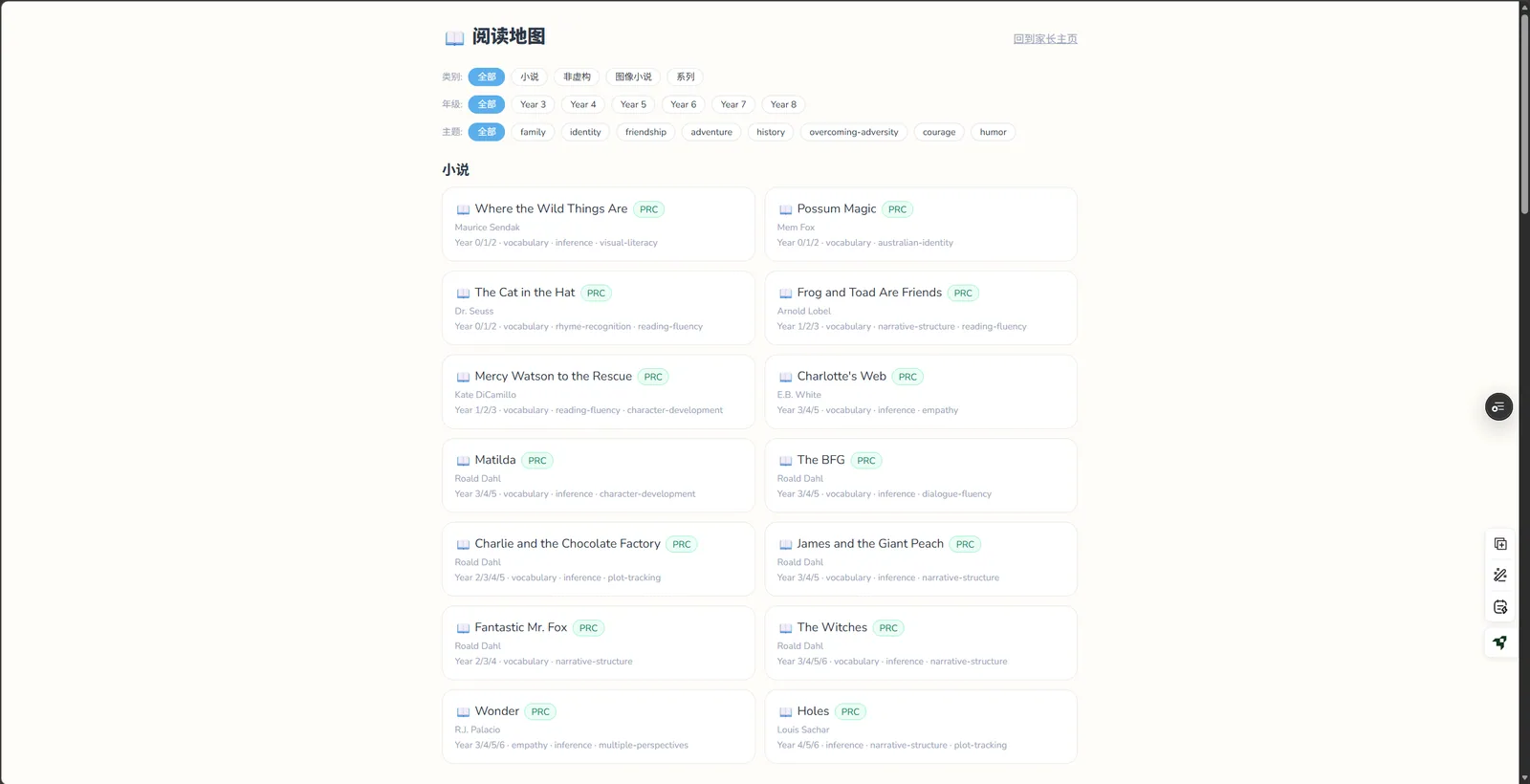Viewport: 1530px width, 784px height.
Task: Click author name Louis Sachar
Action: point(803,730)
